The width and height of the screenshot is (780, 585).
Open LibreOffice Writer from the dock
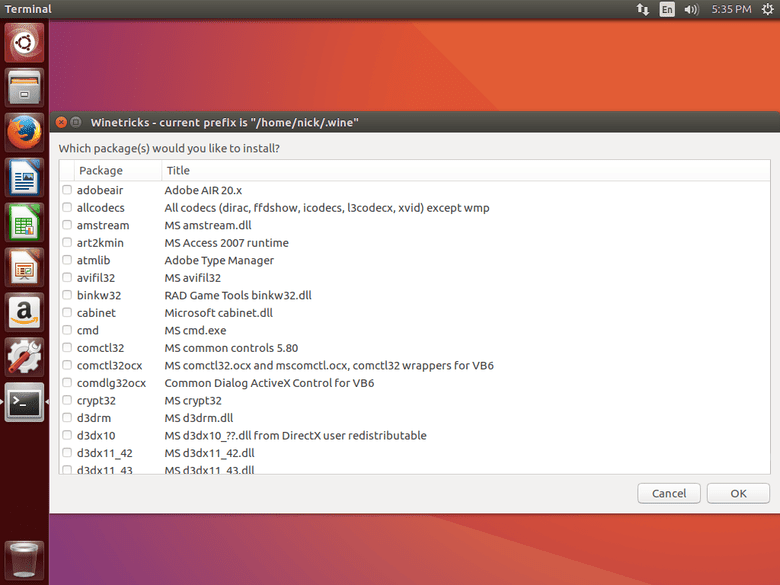pyautogui.click(x=24, y=178)
